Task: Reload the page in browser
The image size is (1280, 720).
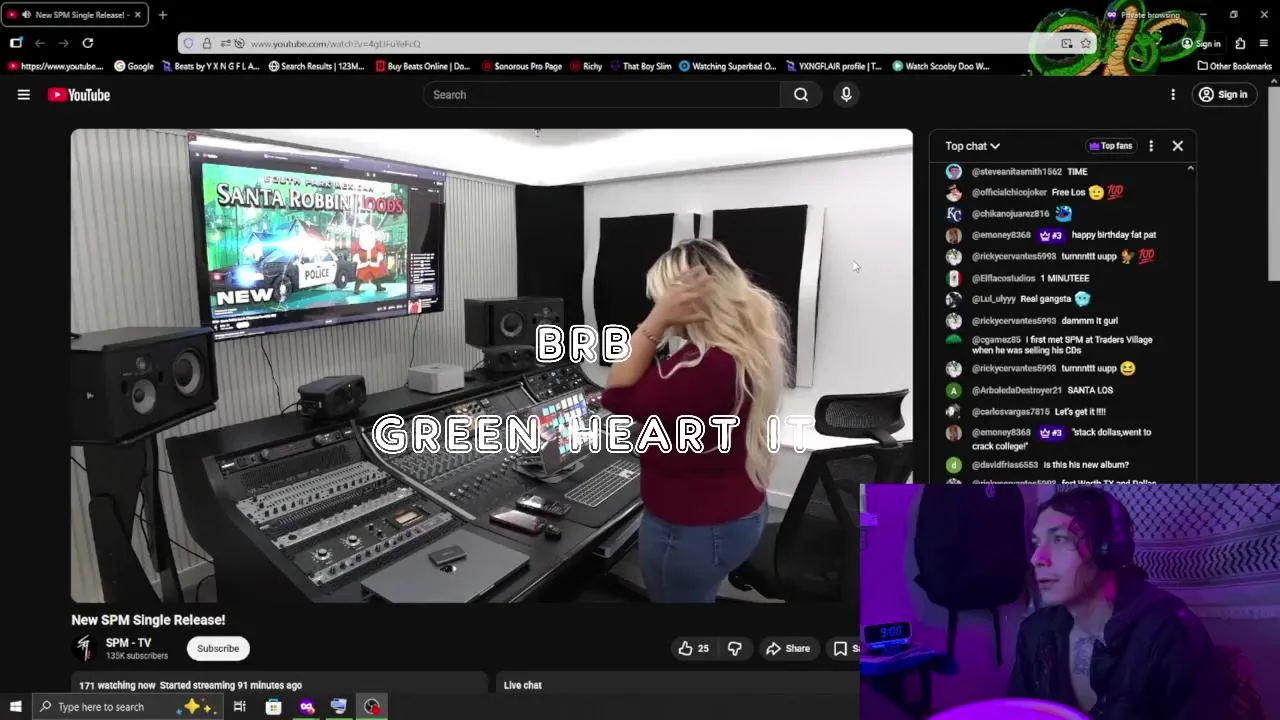Action: (x=88, y=43)
